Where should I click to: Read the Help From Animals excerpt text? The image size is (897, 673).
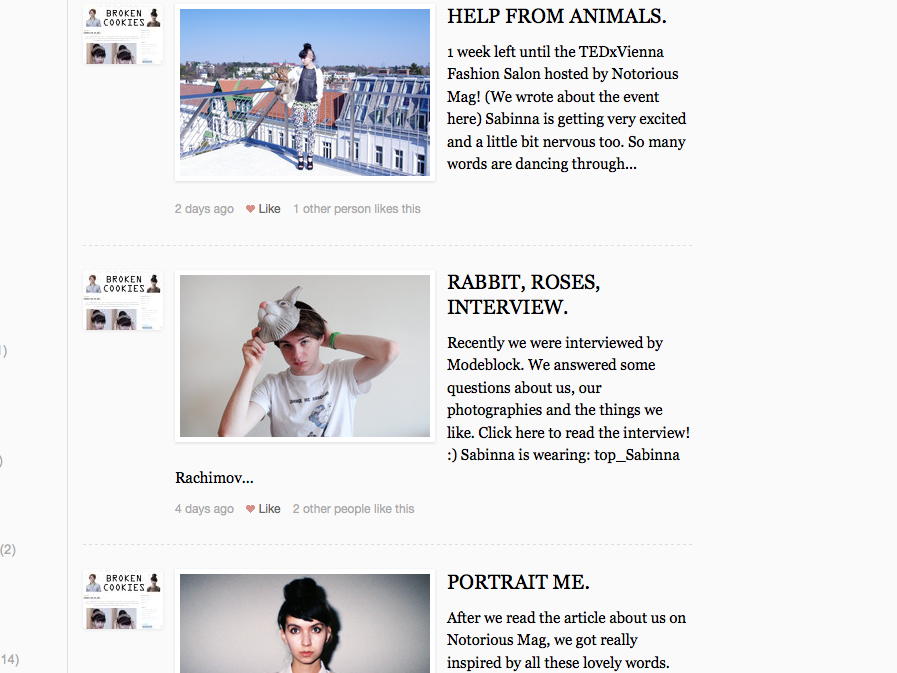(566, 108)
